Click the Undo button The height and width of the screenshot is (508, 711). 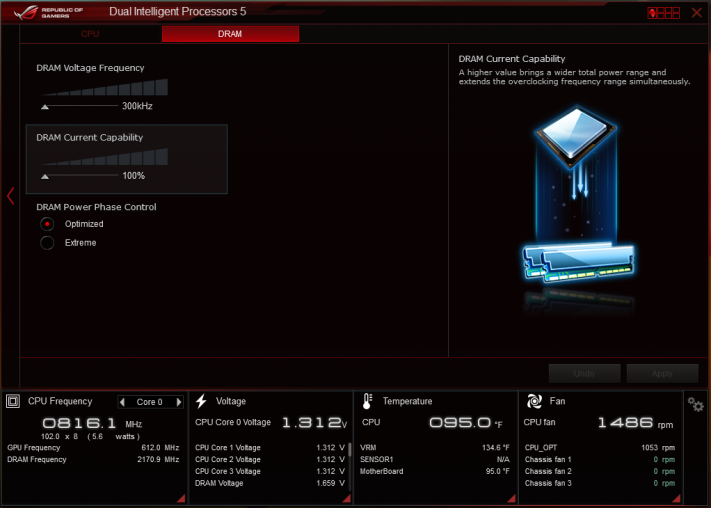[x=584, y=374]
